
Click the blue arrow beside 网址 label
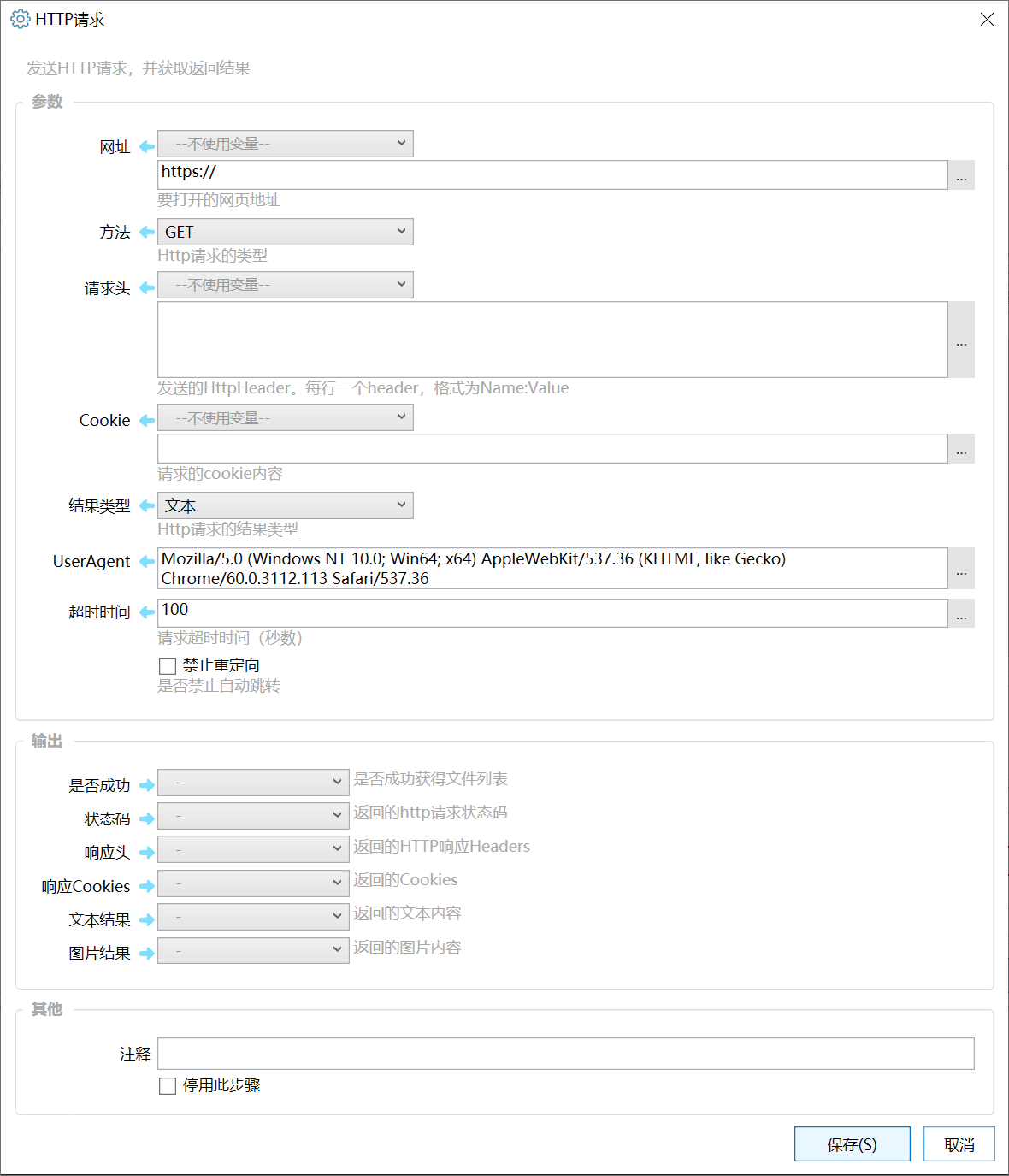click(x=146, y=147)
